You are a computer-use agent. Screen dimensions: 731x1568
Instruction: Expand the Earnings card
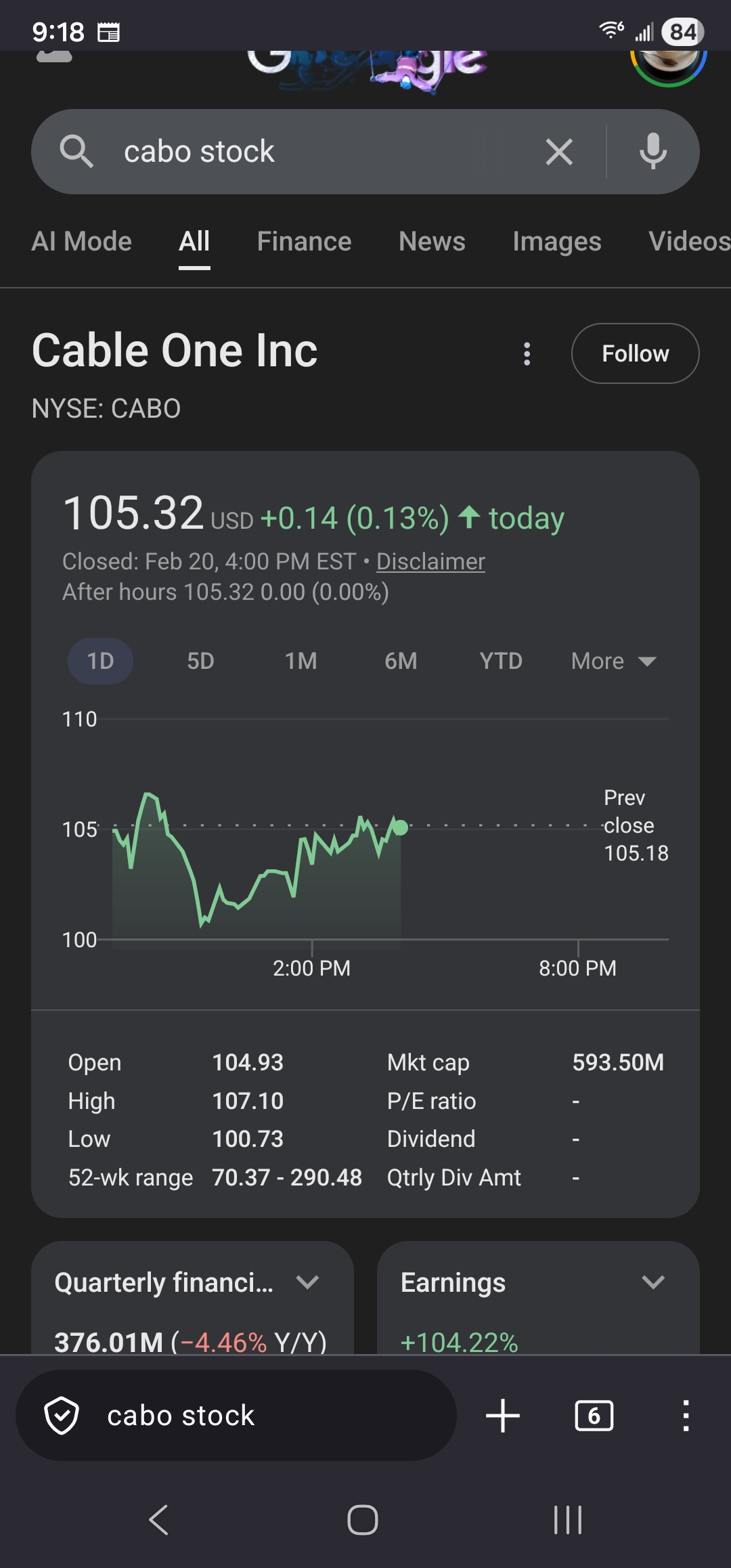tap(653, 1282)
